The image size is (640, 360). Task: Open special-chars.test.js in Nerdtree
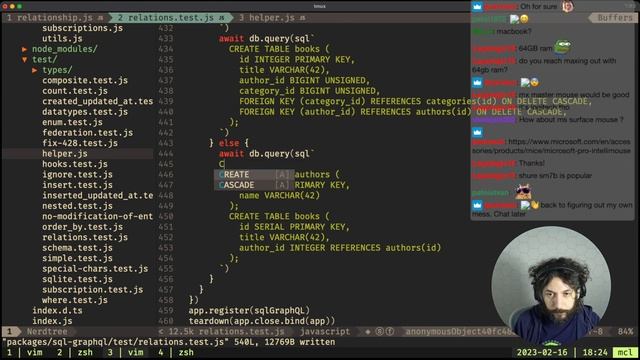(95, 269)
